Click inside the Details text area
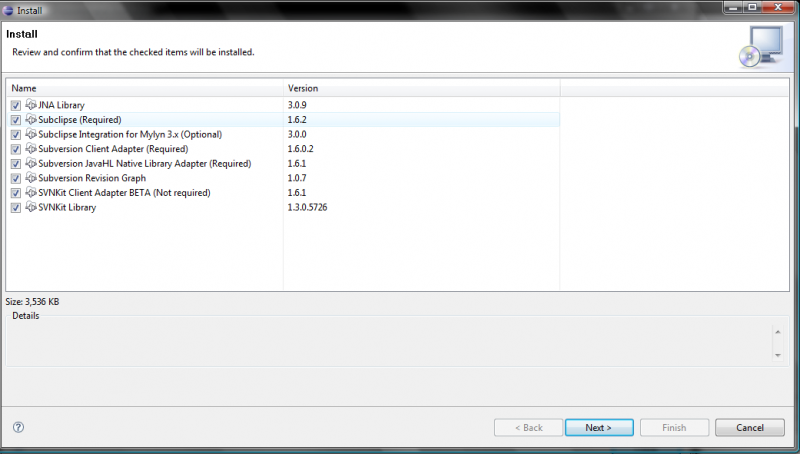The width and height of the screenshot is (800, 454). pos(389,343)
